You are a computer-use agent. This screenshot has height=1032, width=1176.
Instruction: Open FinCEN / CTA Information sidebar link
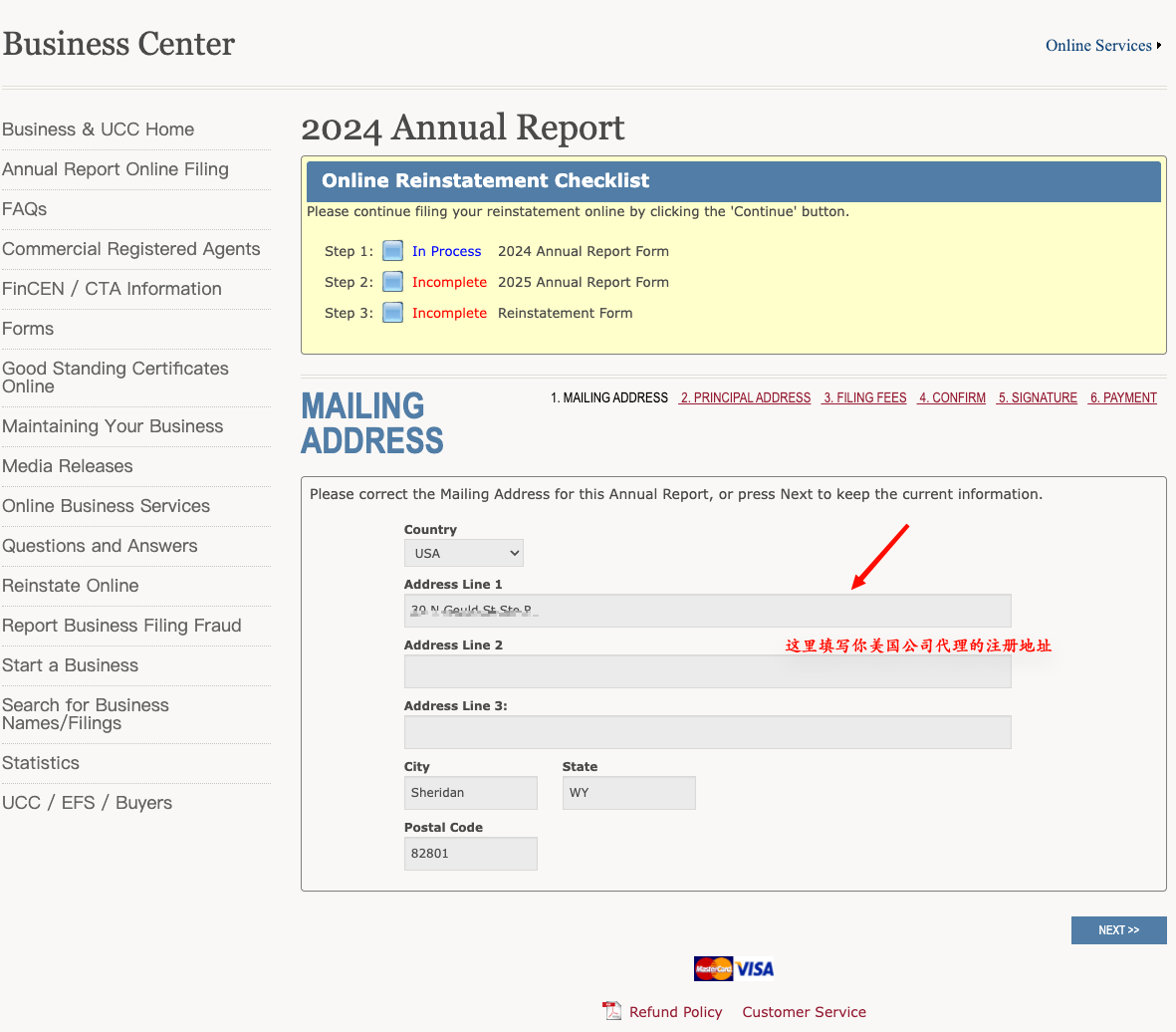112,289
